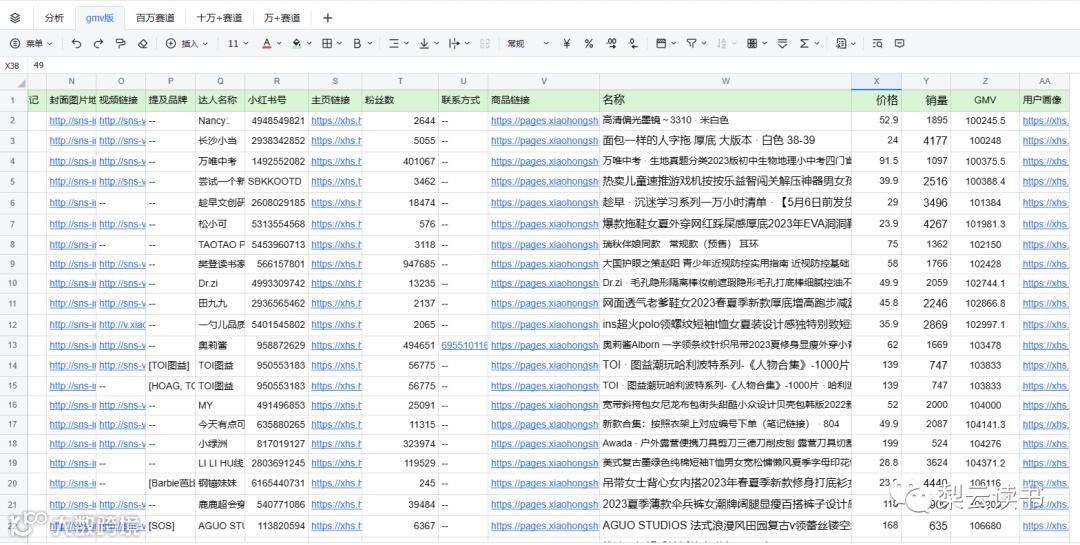This screenshot has height=545, width=1080.
Task: Open find and search icon
Action: pos(877,43)
